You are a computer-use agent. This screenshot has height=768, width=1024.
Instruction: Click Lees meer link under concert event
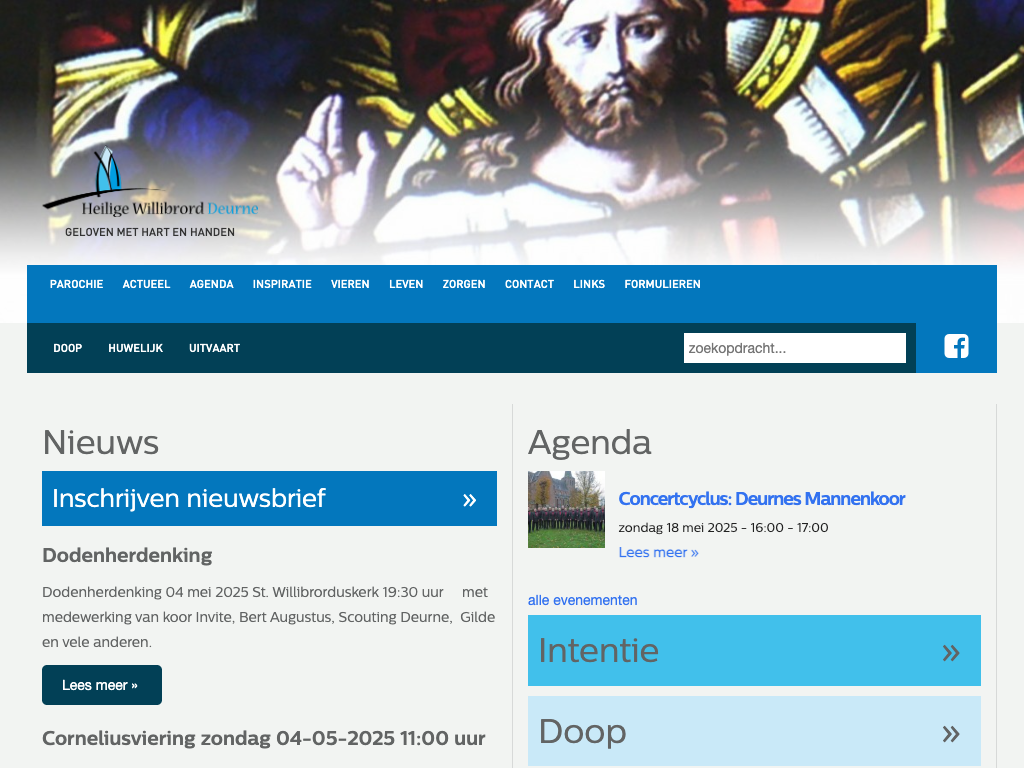[x=658, y=552]
